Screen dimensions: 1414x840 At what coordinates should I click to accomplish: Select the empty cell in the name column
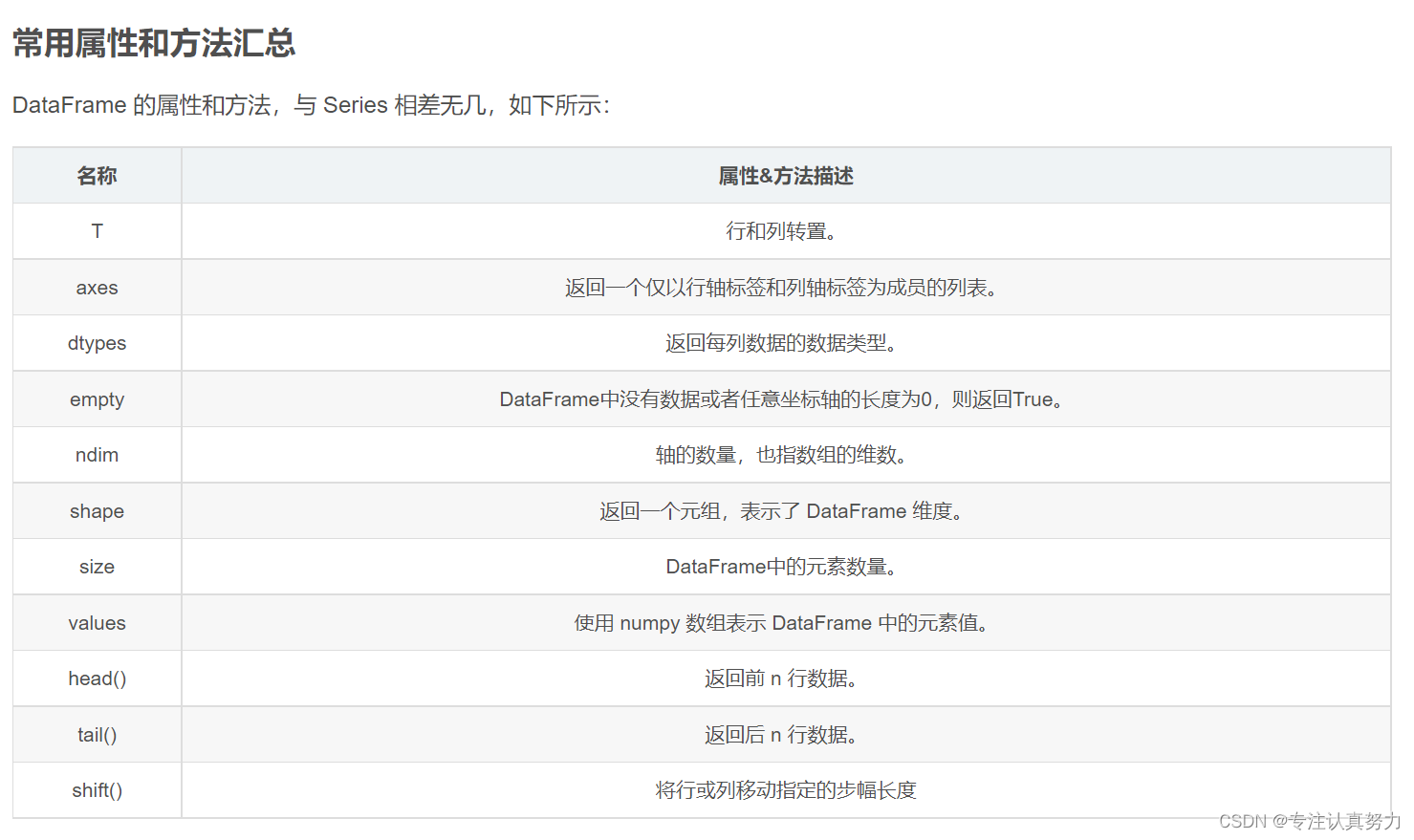(x=97, y=399)
